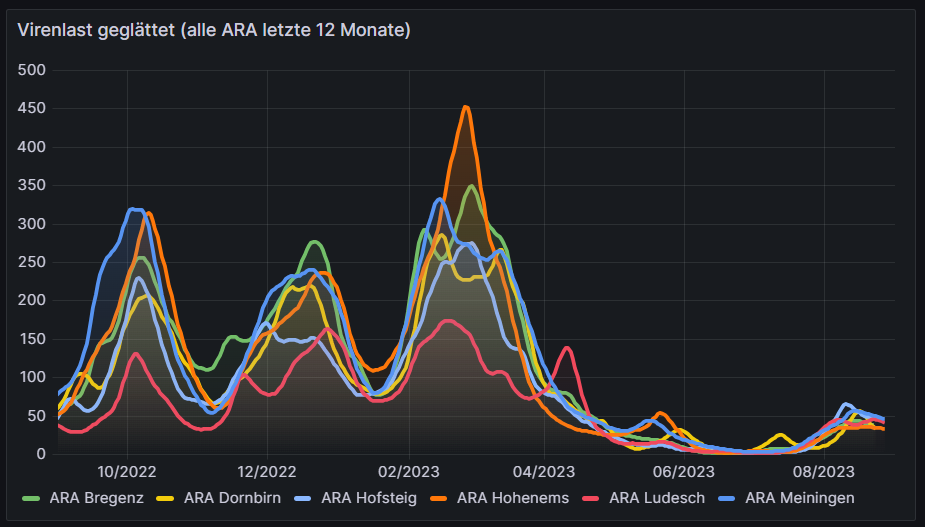Click yellow color marker for ARA Dornbirn
925x527 pixels.
[166, 497]
